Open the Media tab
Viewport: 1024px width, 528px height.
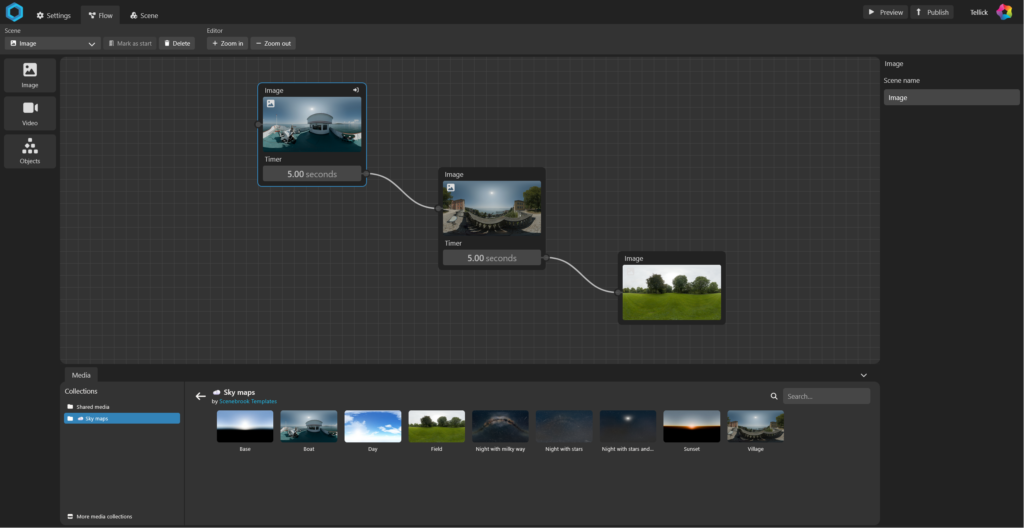pos(81,375)
